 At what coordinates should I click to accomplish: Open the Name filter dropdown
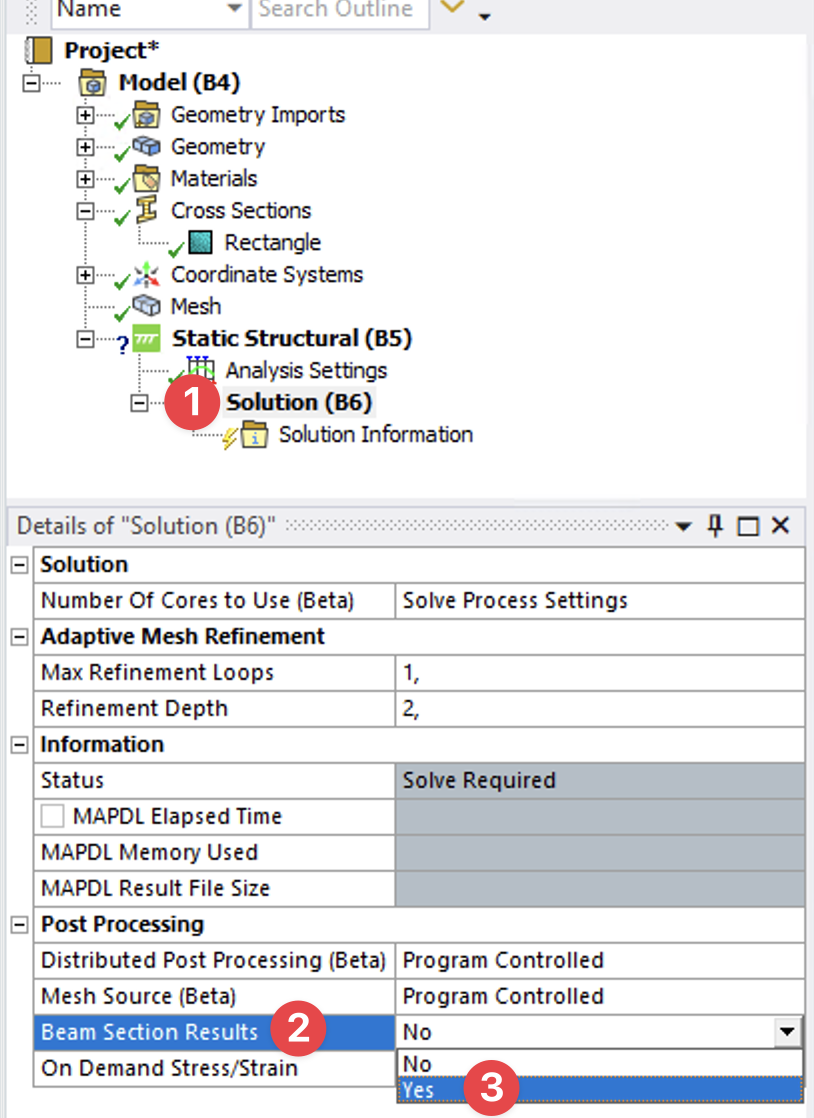point(234,10)
